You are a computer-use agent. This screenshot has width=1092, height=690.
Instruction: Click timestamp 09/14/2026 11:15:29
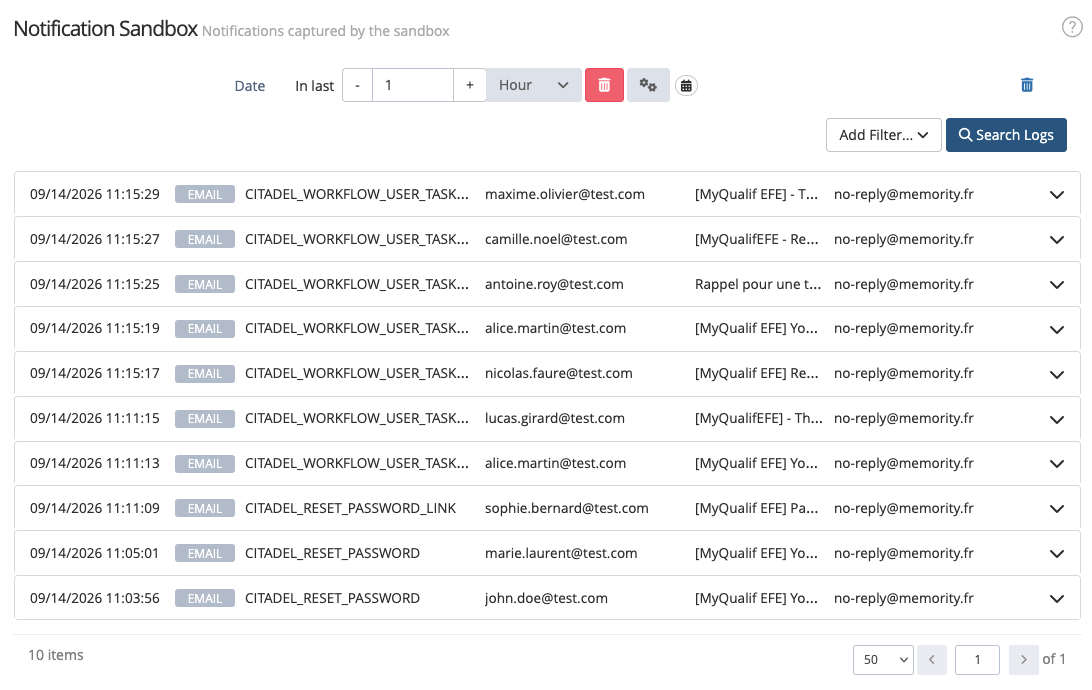pyautogui.click(x=95, y=194)
